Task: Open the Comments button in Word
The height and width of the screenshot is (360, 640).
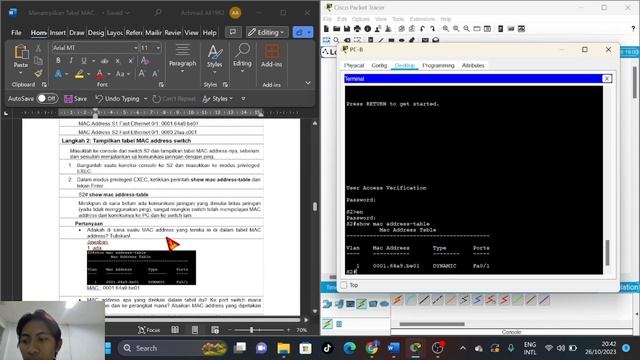Action: 233,32
